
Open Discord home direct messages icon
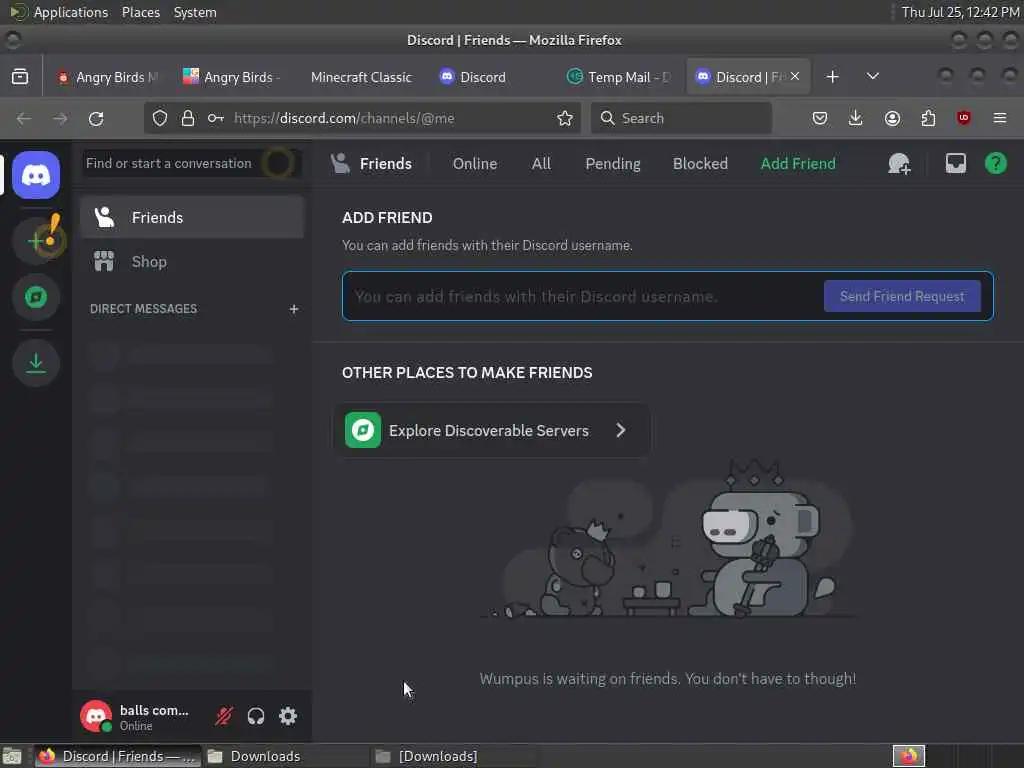(x=36, y=175)
